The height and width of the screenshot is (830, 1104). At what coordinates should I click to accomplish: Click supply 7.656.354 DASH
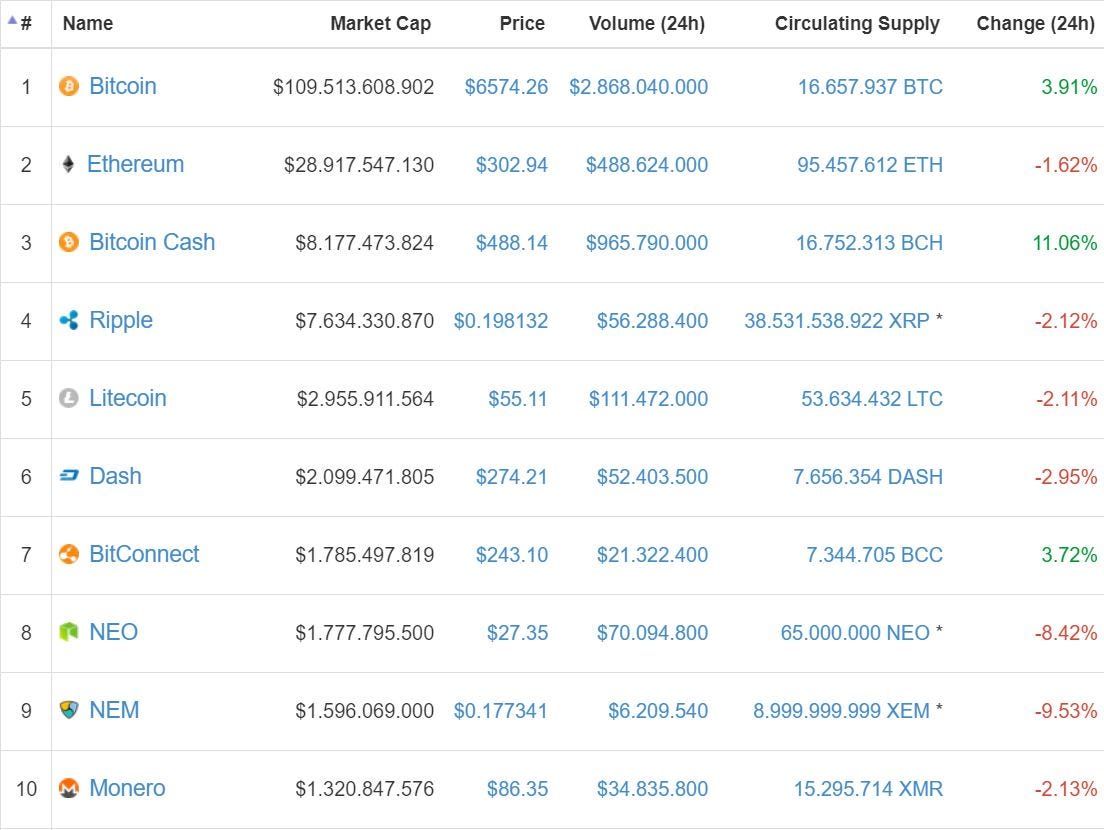click(x=868, y=477)
